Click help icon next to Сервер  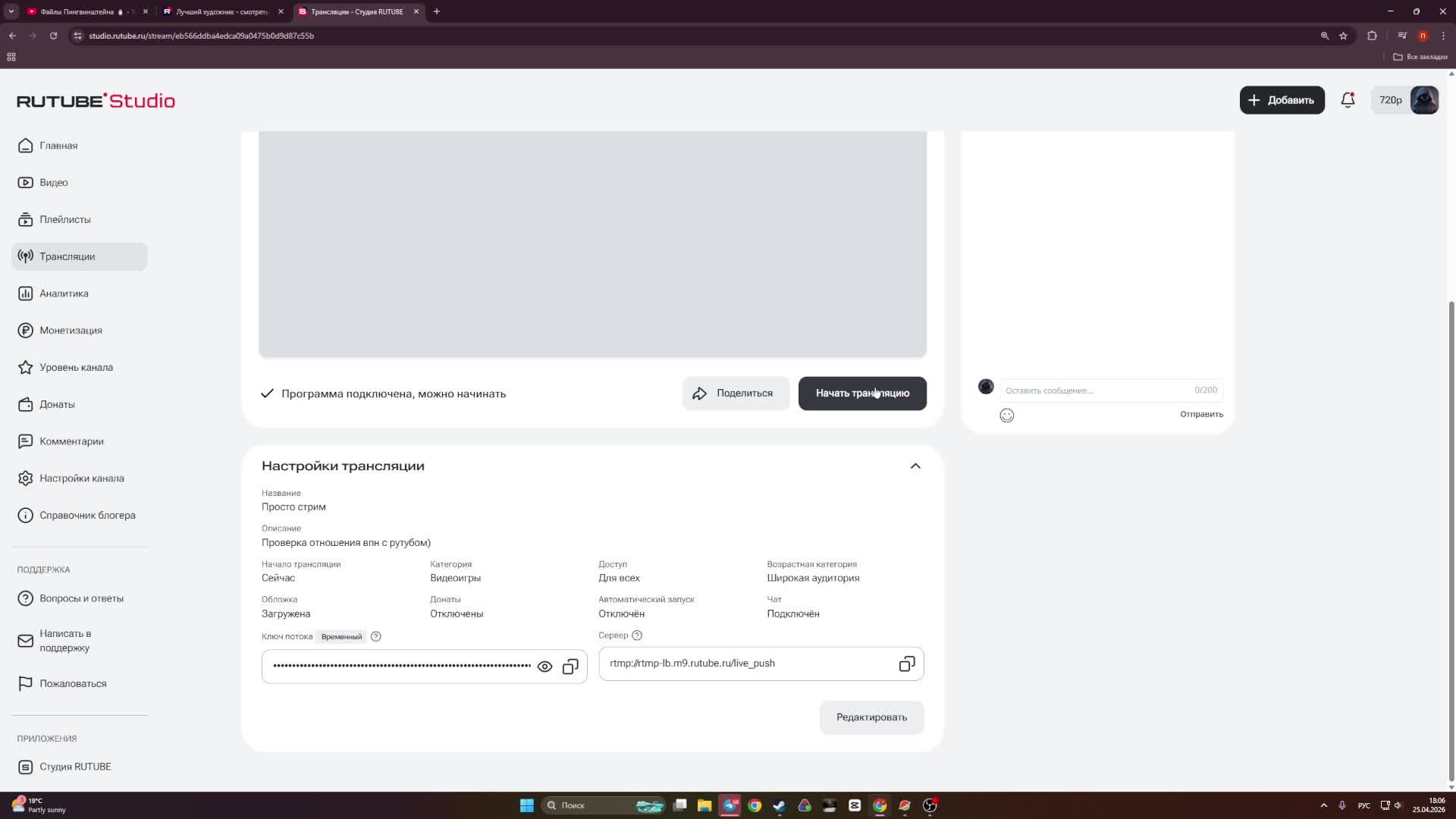point(637,635)
